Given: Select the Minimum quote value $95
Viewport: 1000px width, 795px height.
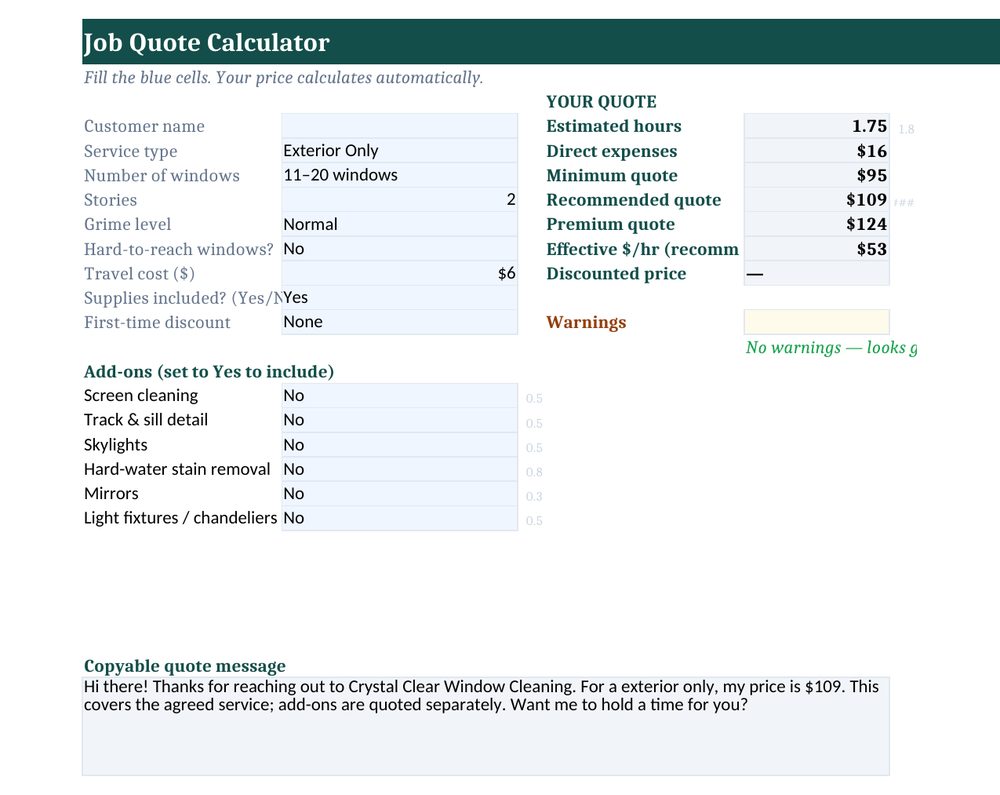Looking at the screenshot, I should click(816, 175).
